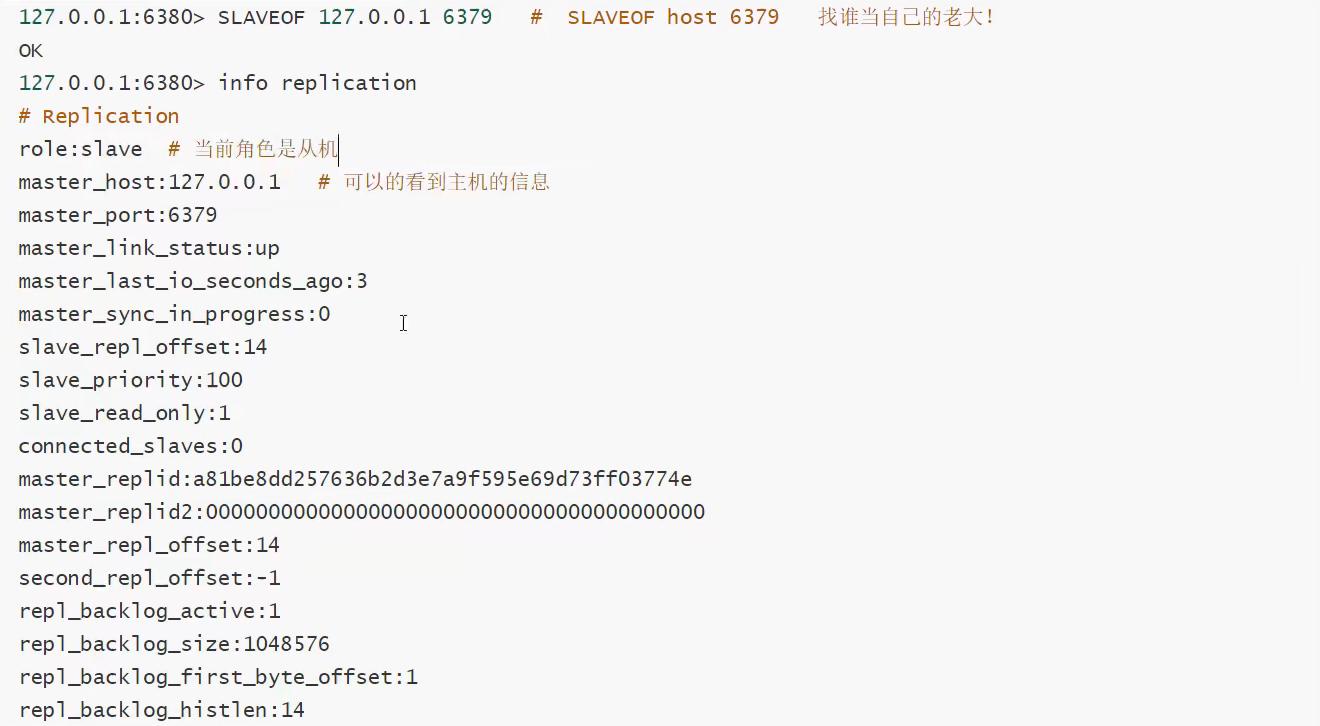This screenshot has width=1320, height=726.
Task: Click repl_backlog_size:1048576 line
Action: [x=174, y=644]
